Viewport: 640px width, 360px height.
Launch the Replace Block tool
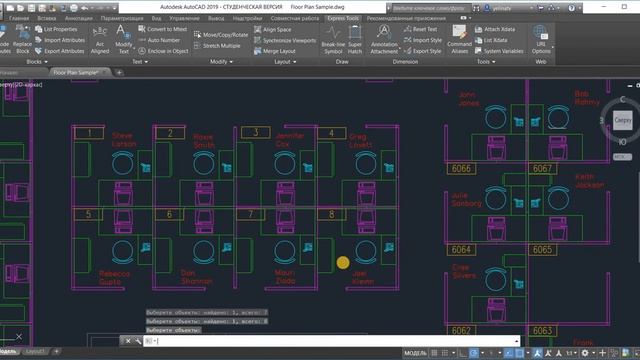pyautogui.click(x=22, y=39)
